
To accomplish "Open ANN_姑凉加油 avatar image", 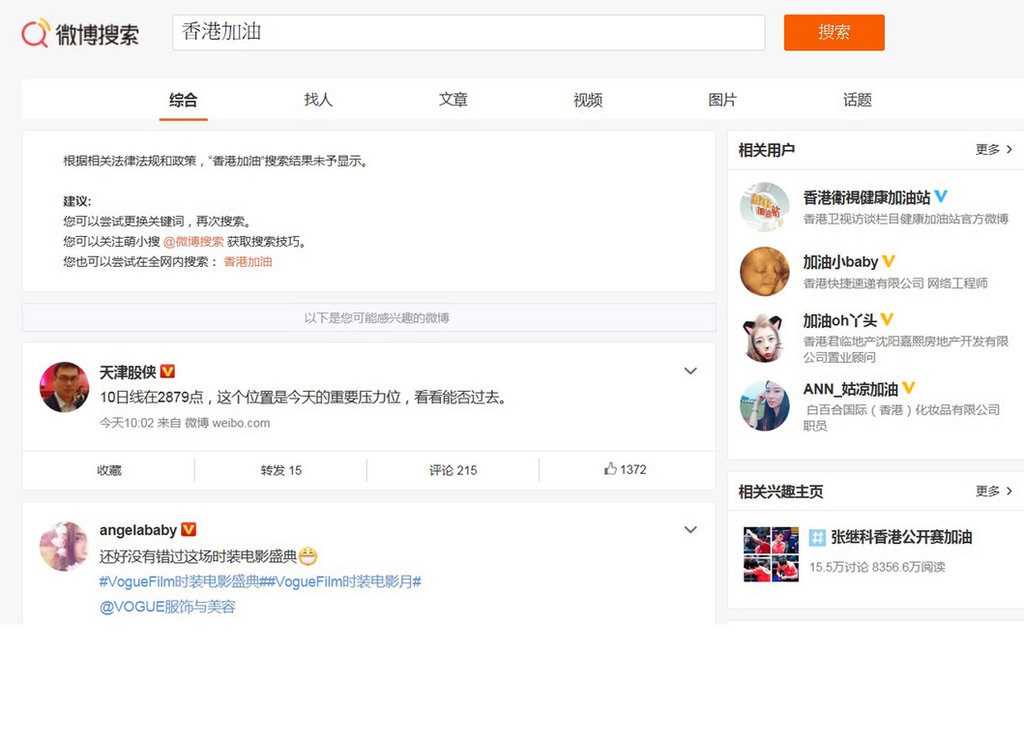I will click(x=764, y=405).
